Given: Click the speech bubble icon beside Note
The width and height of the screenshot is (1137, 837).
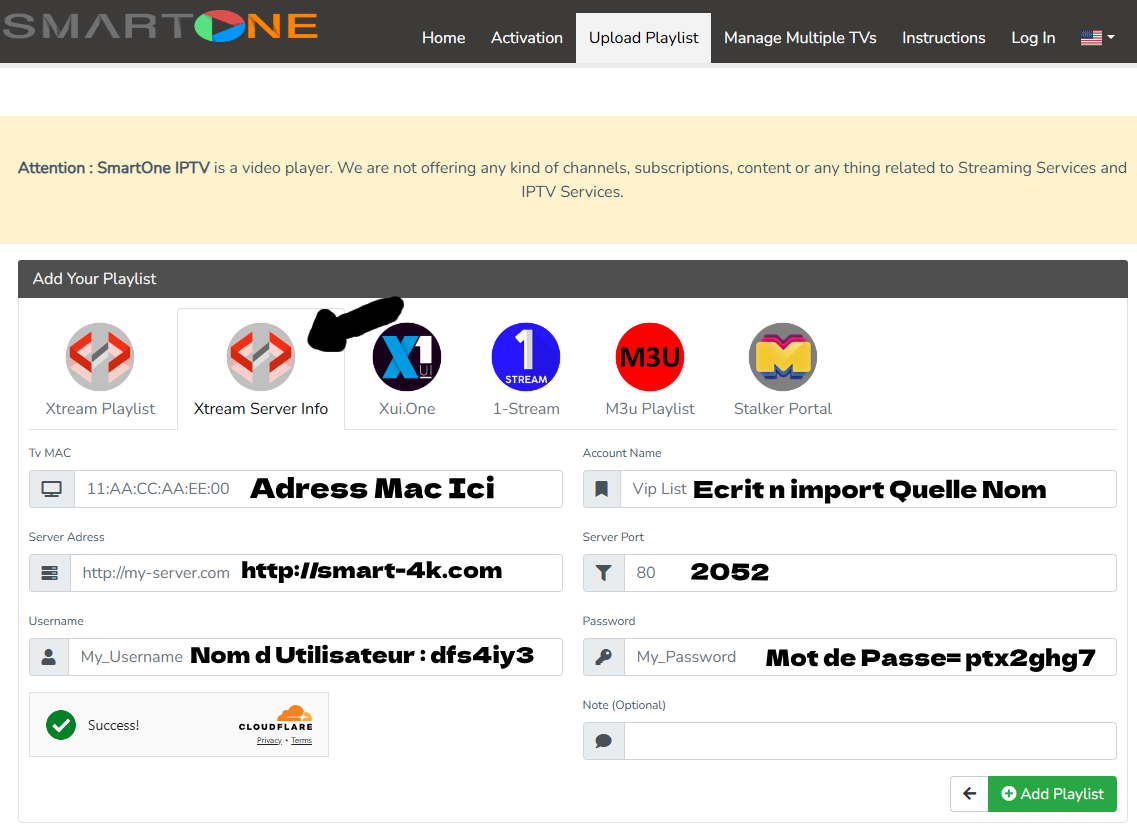Looking at the screenshot, I should [x=603, y=741].
